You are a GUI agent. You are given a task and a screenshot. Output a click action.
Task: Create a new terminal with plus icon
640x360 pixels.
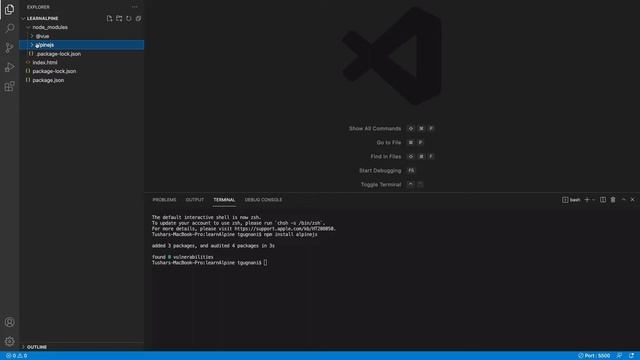pos(587,200)
